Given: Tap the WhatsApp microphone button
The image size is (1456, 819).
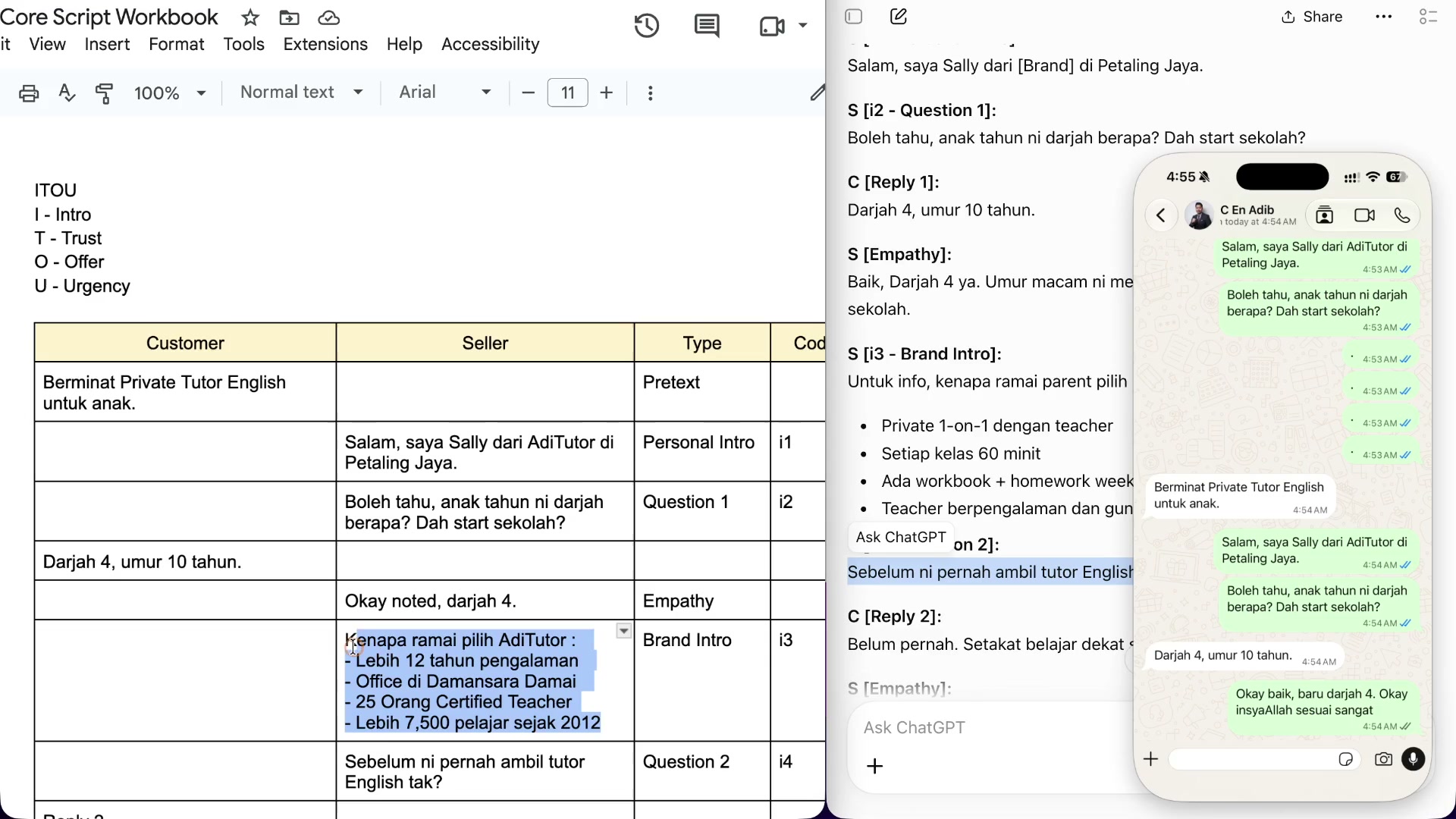Looking at the screenshot, I should tap(1414, 759).
